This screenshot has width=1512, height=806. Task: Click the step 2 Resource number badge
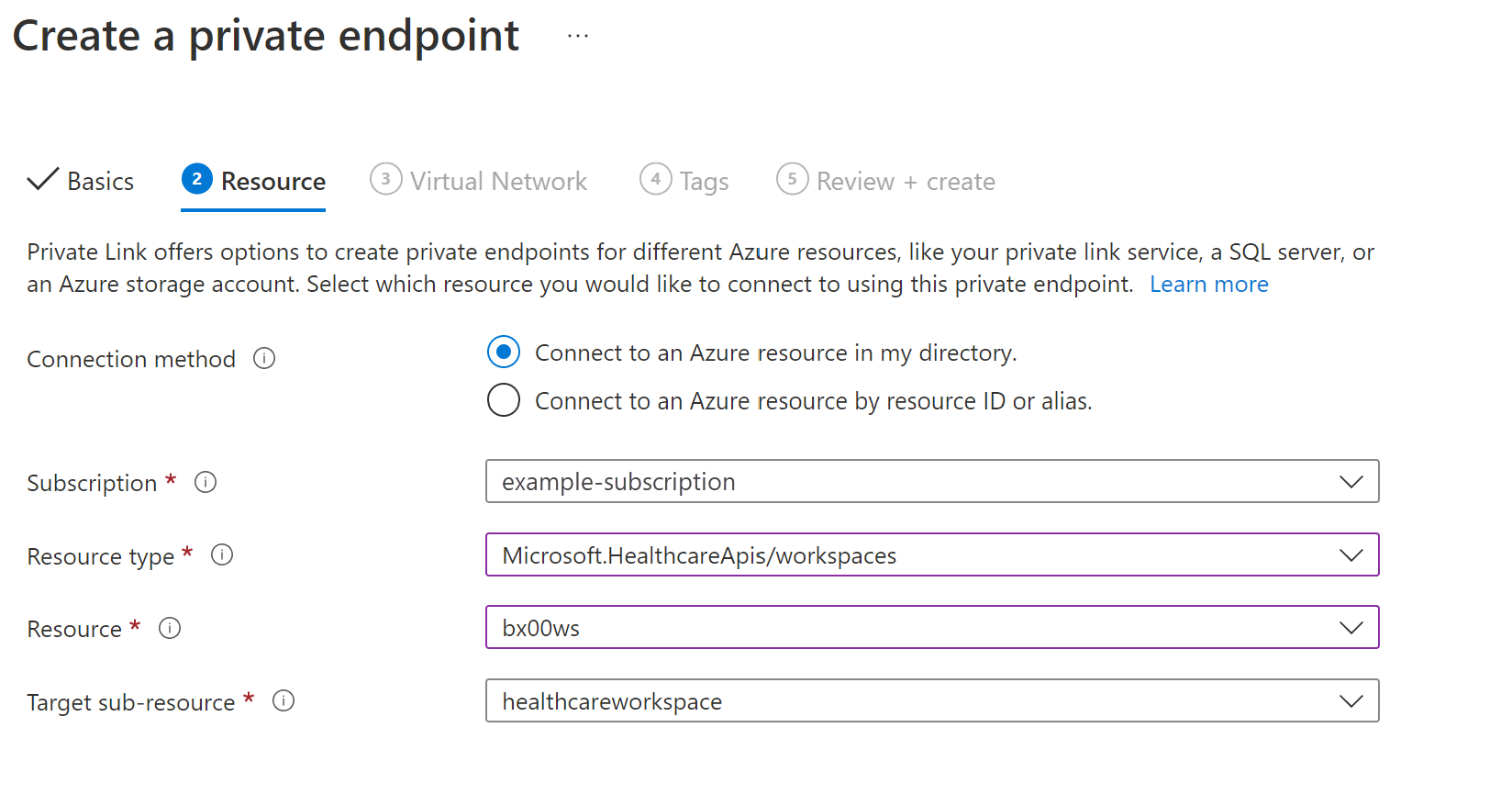click(197, 179)
